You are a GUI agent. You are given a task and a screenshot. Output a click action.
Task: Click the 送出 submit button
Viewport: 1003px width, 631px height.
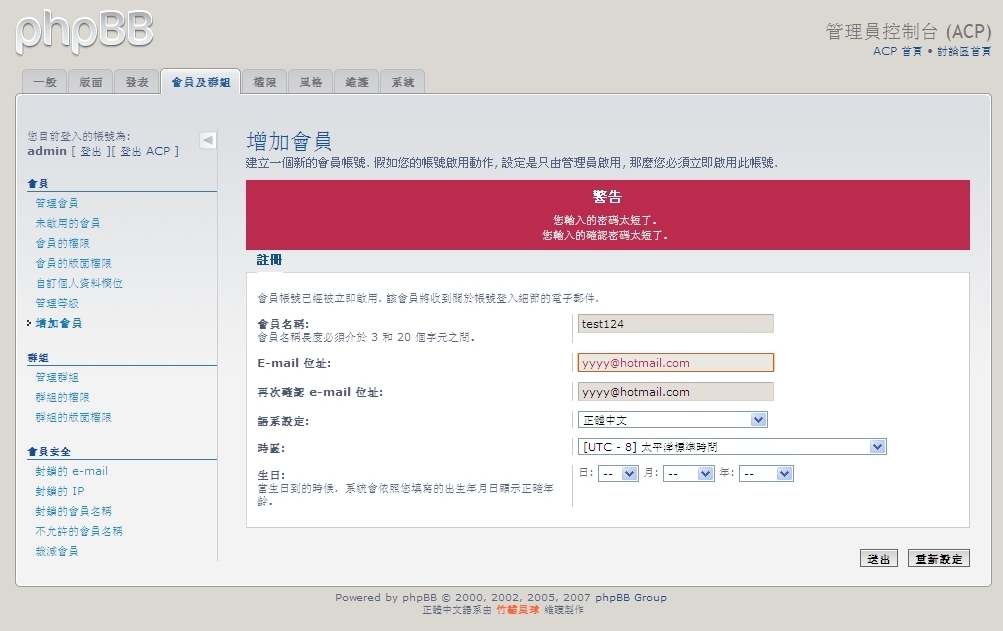click(879, 559)
